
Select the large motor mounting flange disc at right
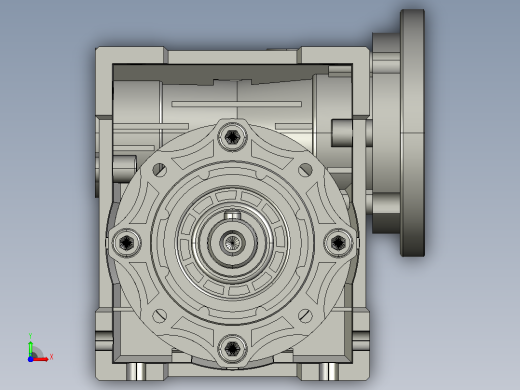413,133
